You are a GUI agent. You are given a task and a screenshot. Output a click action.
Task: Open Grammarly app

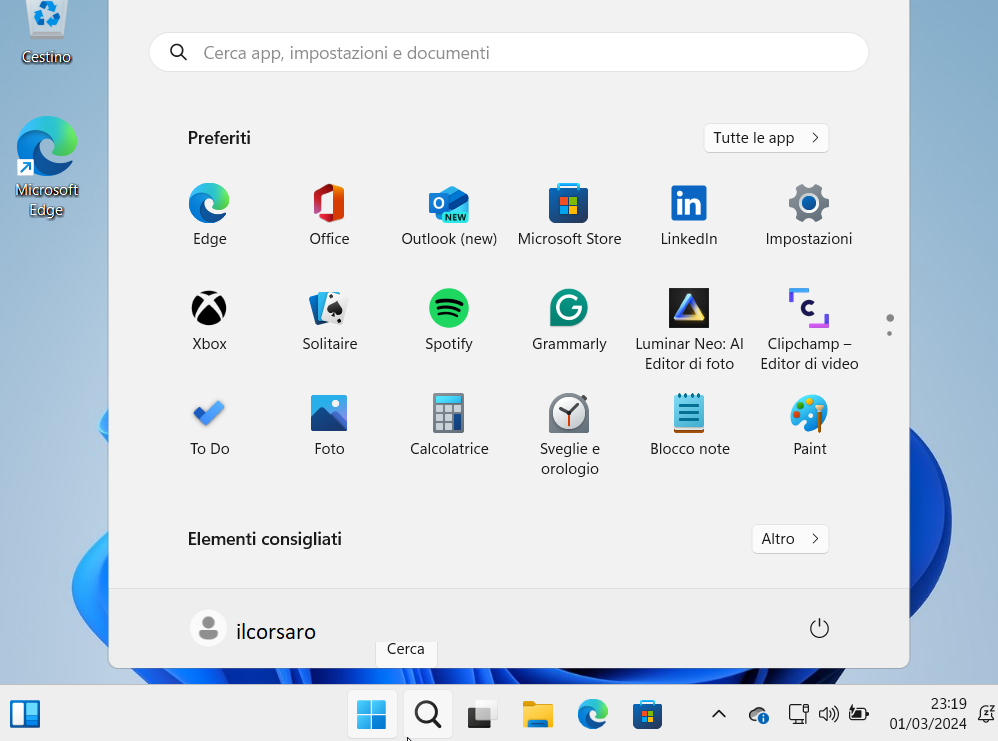click(569, 320)
